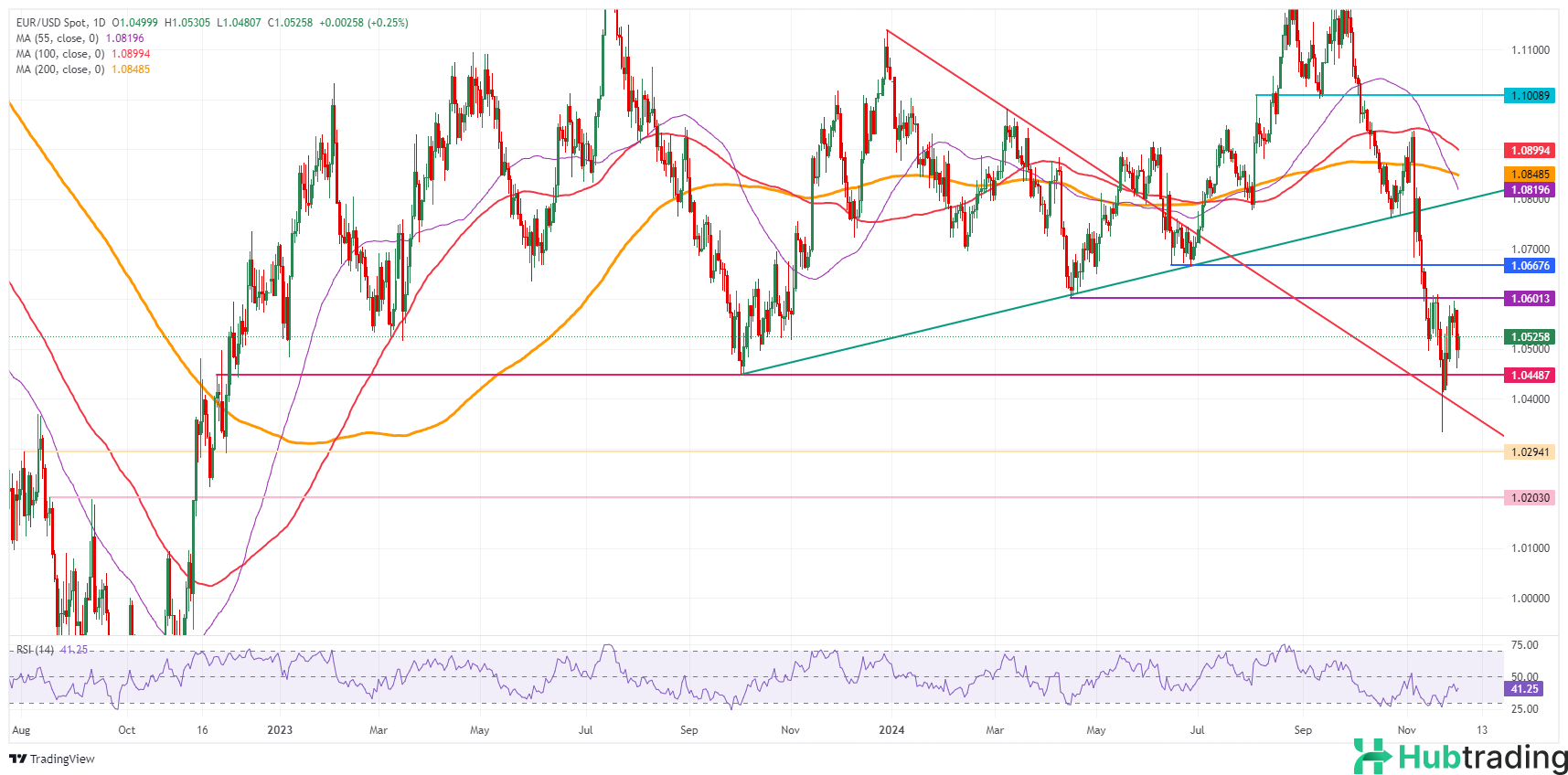The height and width of the screenshot is (775, 1568).
Task: Select the EUR/USD Spot symbol title
Action: point(60,23)
